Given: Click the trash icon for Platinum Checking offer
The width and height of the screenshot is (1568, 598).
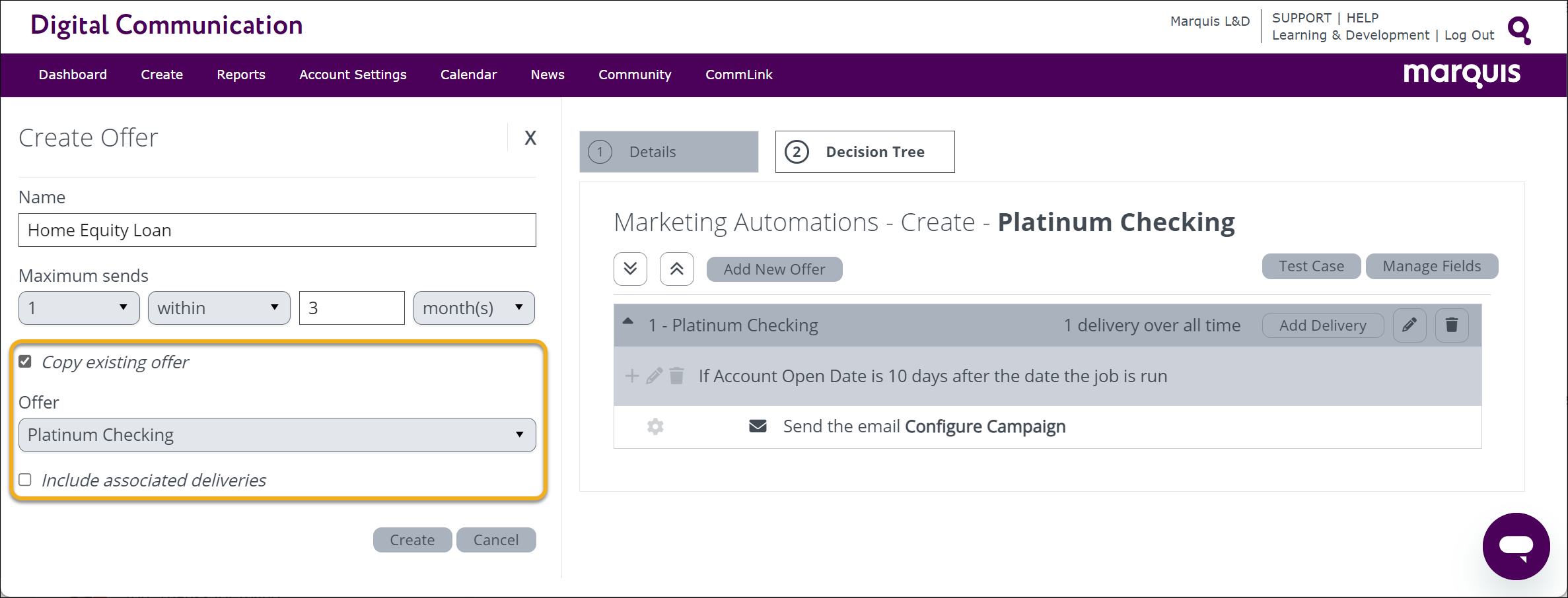Looking at the screenshot, I should [x=1452, y=325].
